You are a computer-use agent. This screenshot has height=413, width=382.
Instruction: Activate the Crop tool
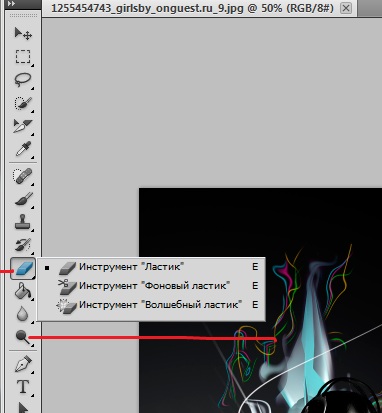coord(23,126)
